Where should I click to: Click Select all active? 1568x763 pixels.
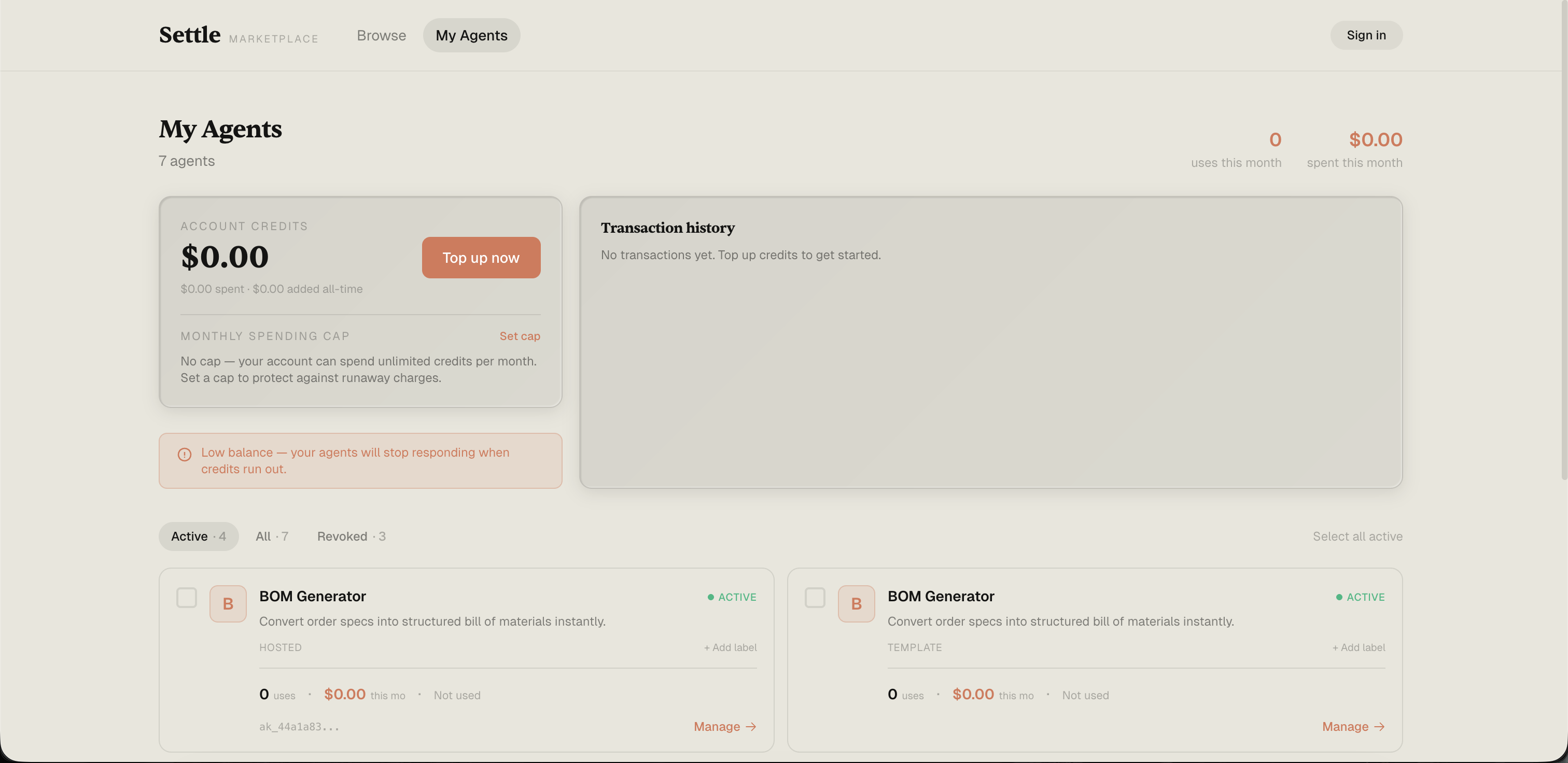pos(1357,536)
